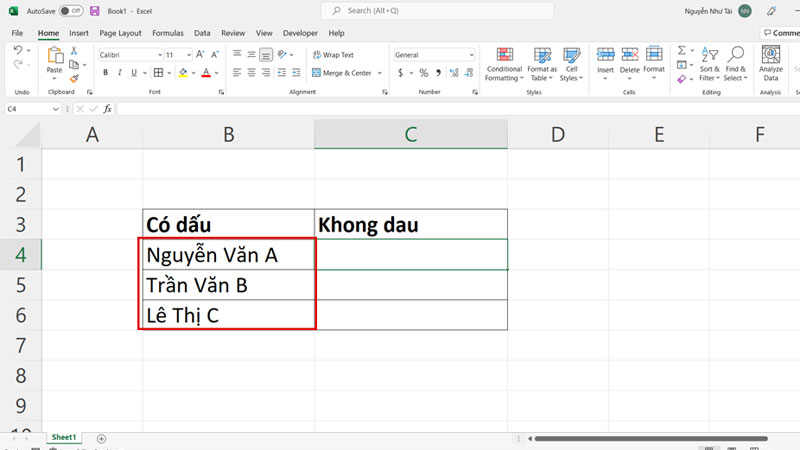Click the Clear eraser icon

[x=682, y=79]
